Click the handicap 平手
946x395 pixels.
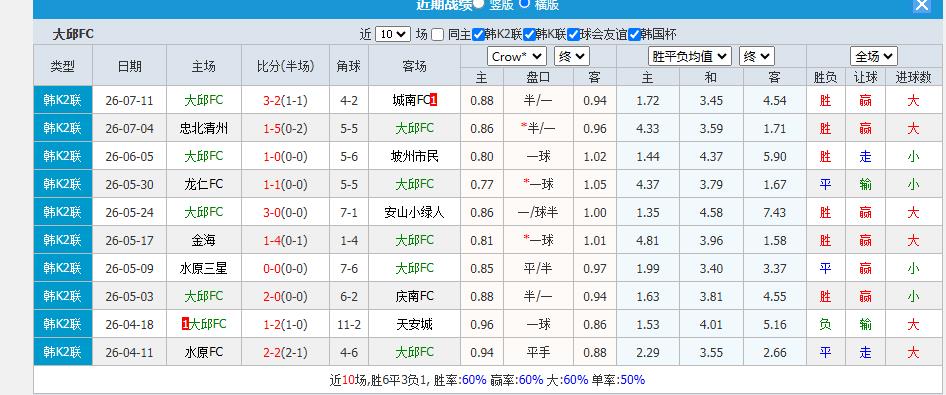pyautogui.click(x=538, y=352)
